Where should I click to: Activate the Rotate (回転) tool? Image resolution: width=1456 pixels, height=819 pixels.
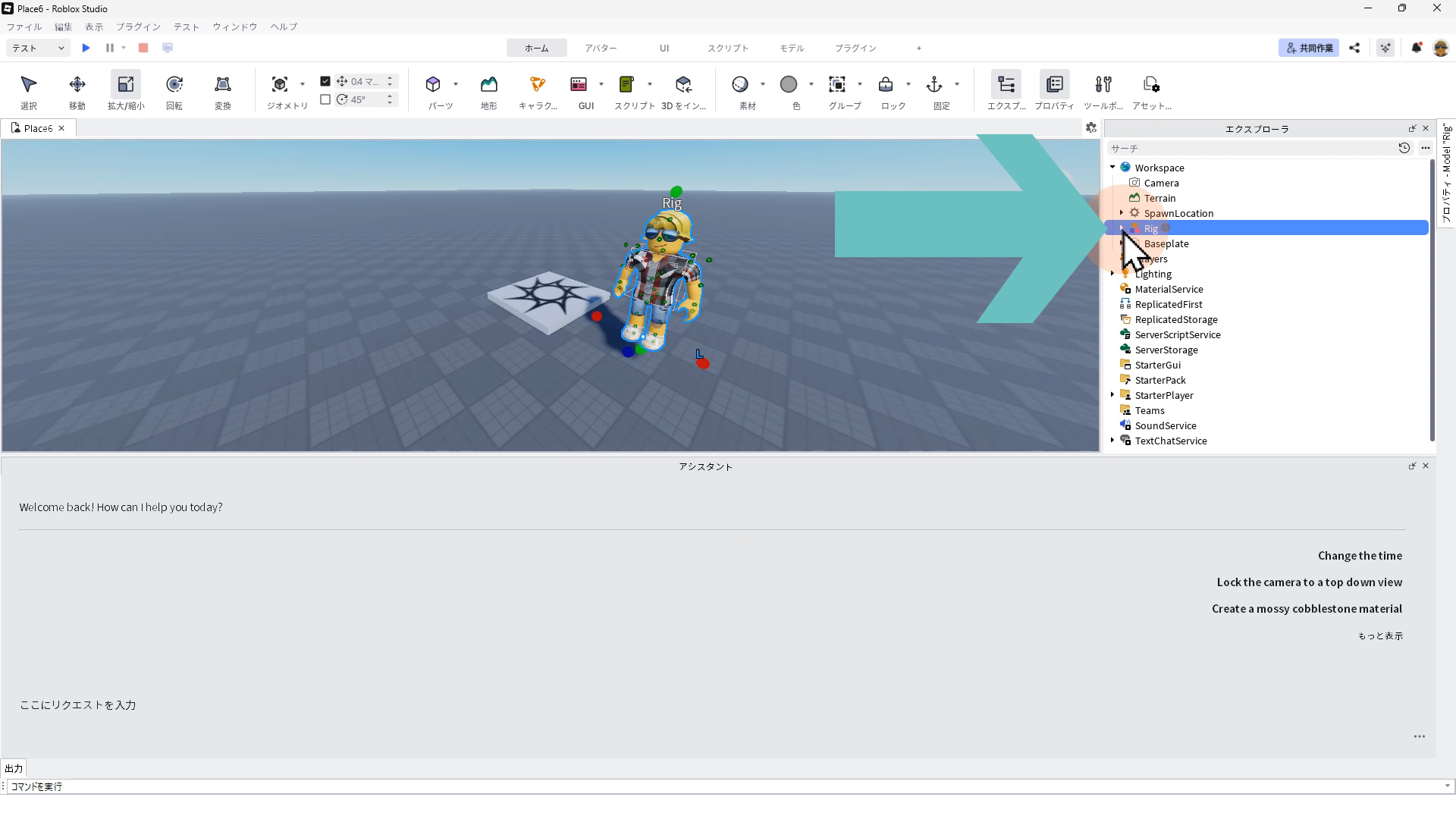[x=174, y=85]
